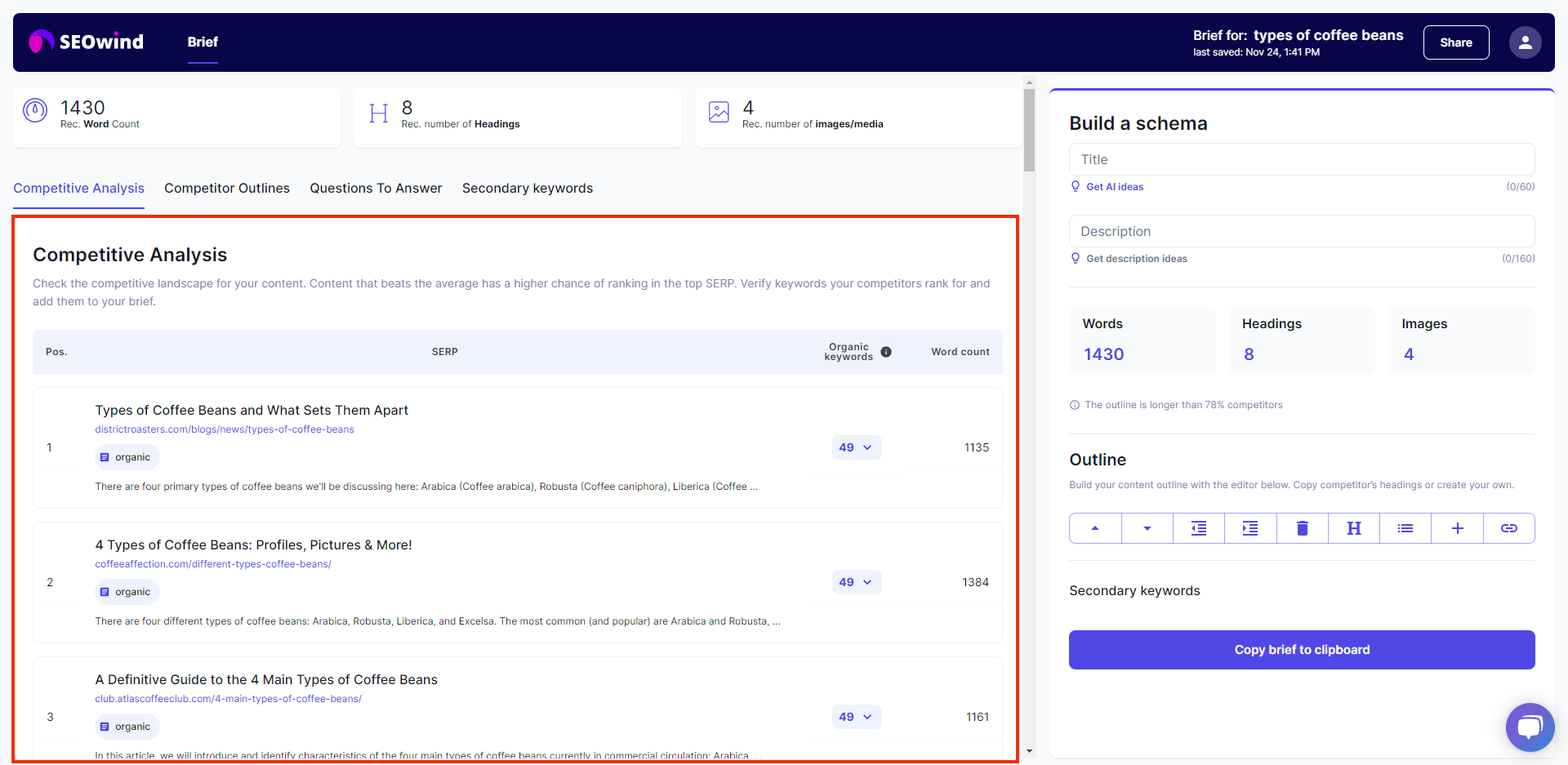Open coffeeaffection.com different-types-coffee-beans link
Image resolution: width=1568 pixels, height=765 pixels.
coord(213,564)
